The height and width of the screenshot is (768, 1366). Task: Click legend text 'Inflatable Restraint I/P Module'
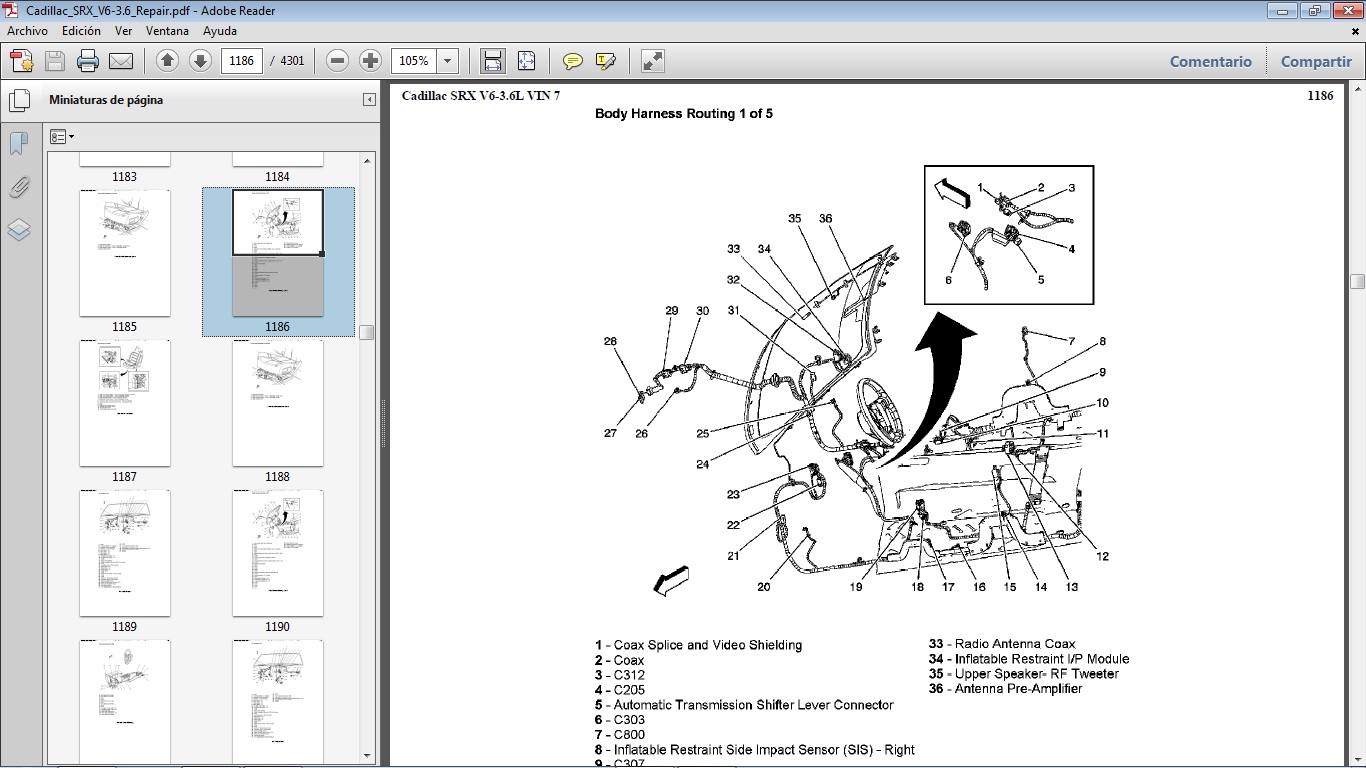tap(1042, 659)
